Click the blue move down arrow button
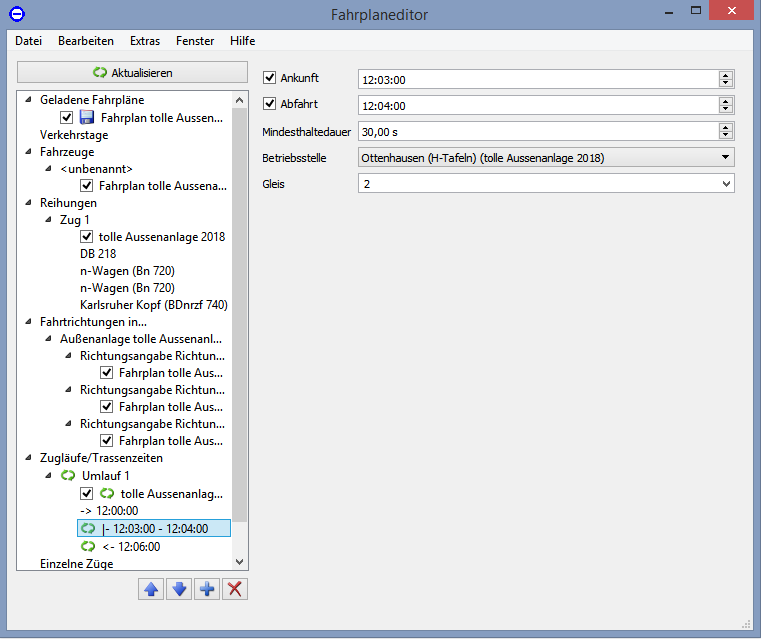The width and height of the screenshot is (761, 639). (179, 588)
